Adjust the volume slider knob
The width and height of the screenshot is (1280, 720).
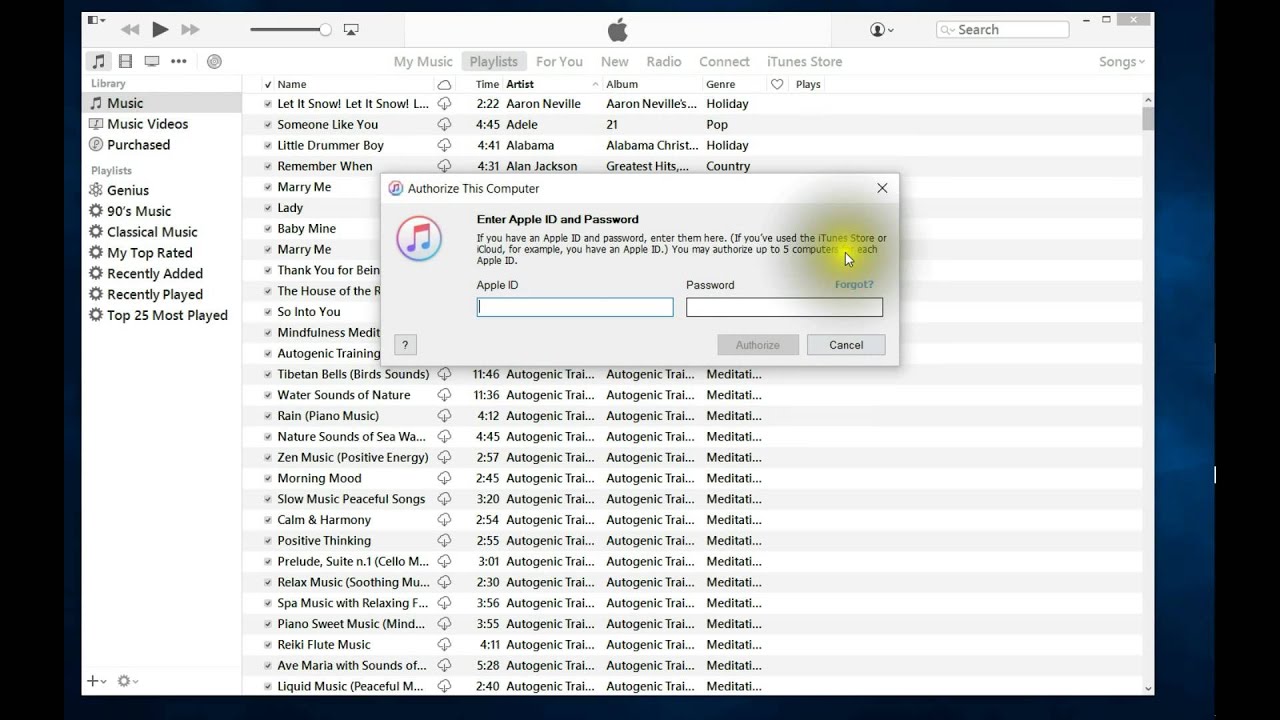(325, 30)
